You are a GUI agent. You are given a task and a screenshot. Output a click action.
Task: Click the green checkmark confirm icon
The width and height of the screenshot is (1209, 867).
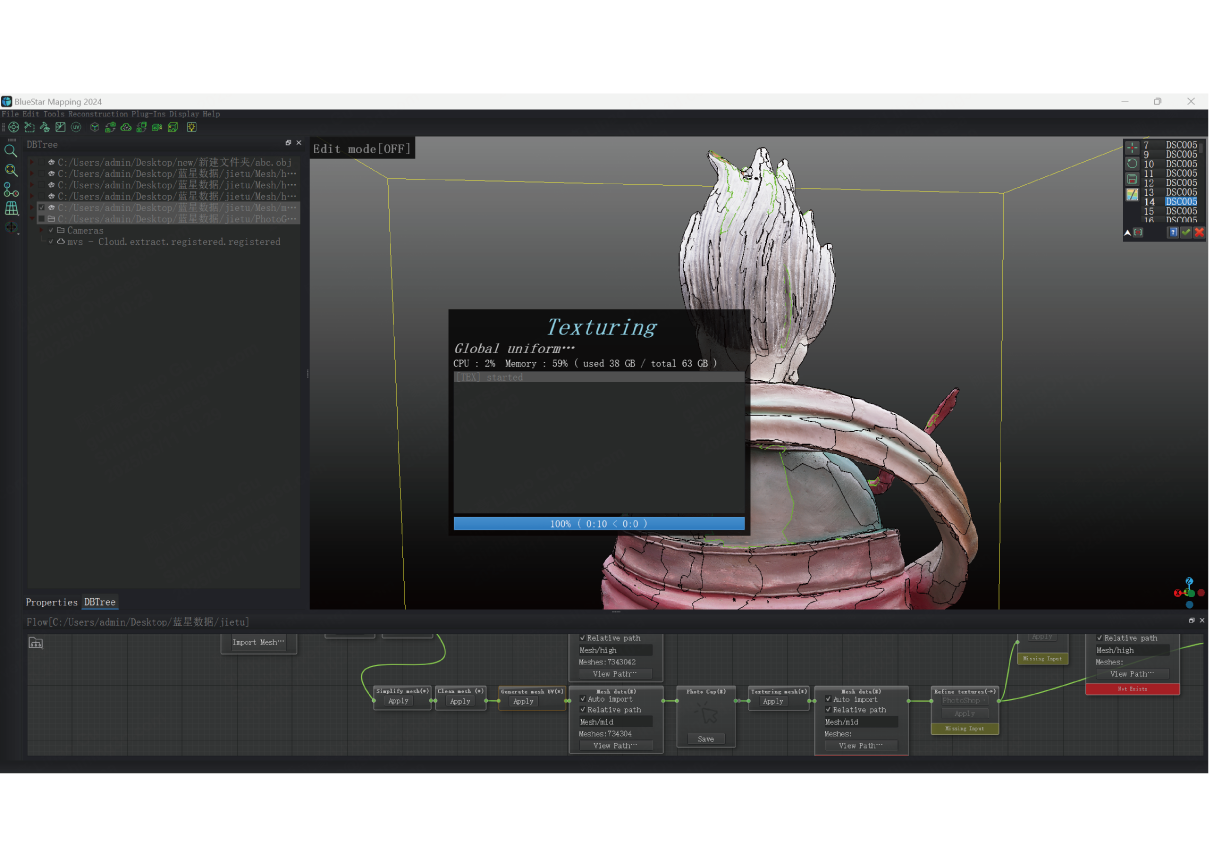pos(1186,232)
